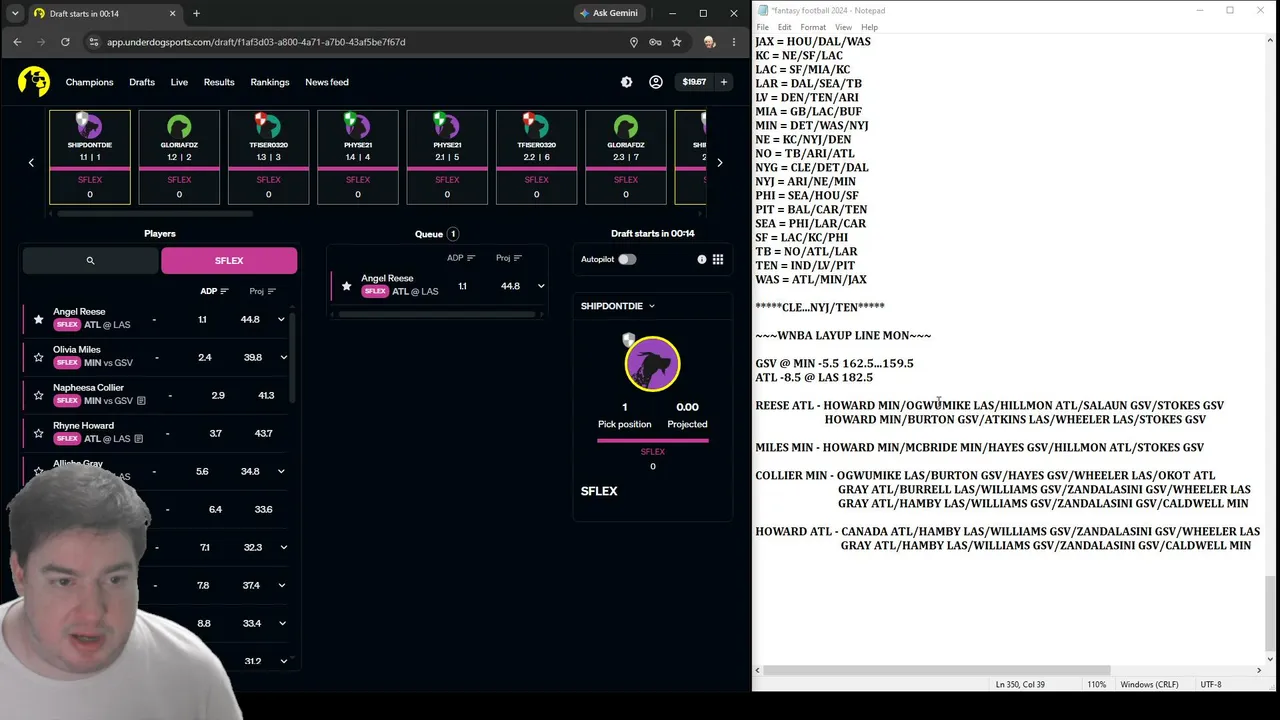Open the draft info icon
The width and height of the screenshot is (1280, 720).
pyautogui.click(x=702, y=259)
